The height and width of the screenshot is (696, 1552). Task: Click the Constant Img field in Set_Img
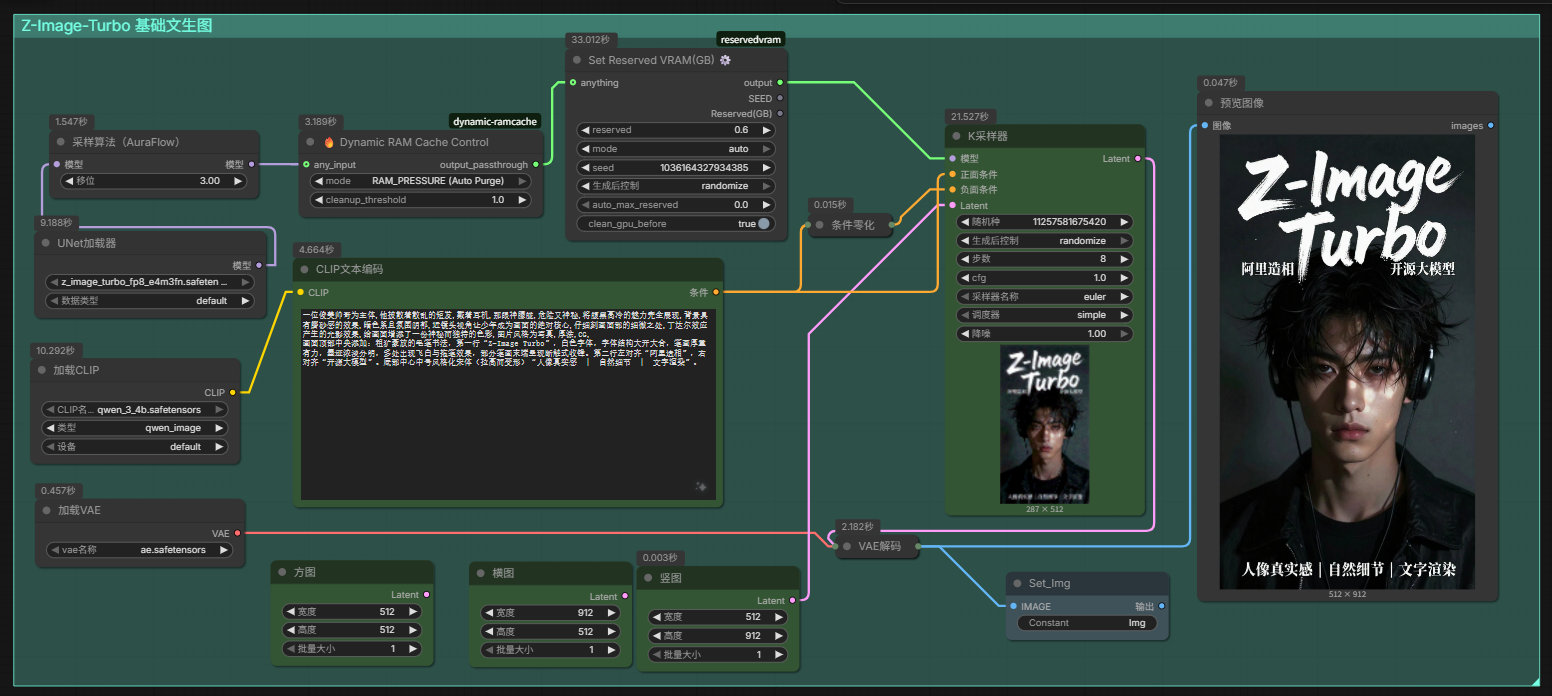point(1087,623)
